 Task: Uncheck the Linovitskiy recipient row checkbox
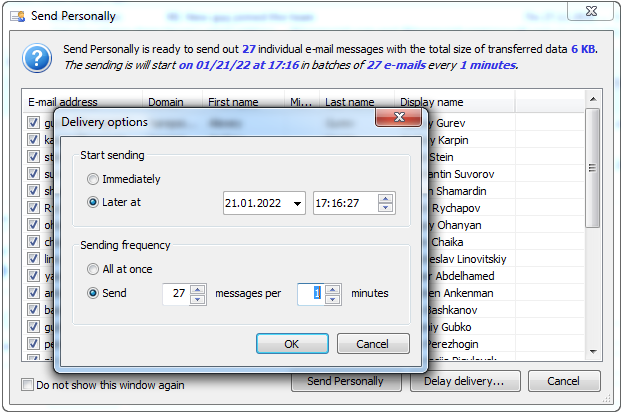[33, 259]
